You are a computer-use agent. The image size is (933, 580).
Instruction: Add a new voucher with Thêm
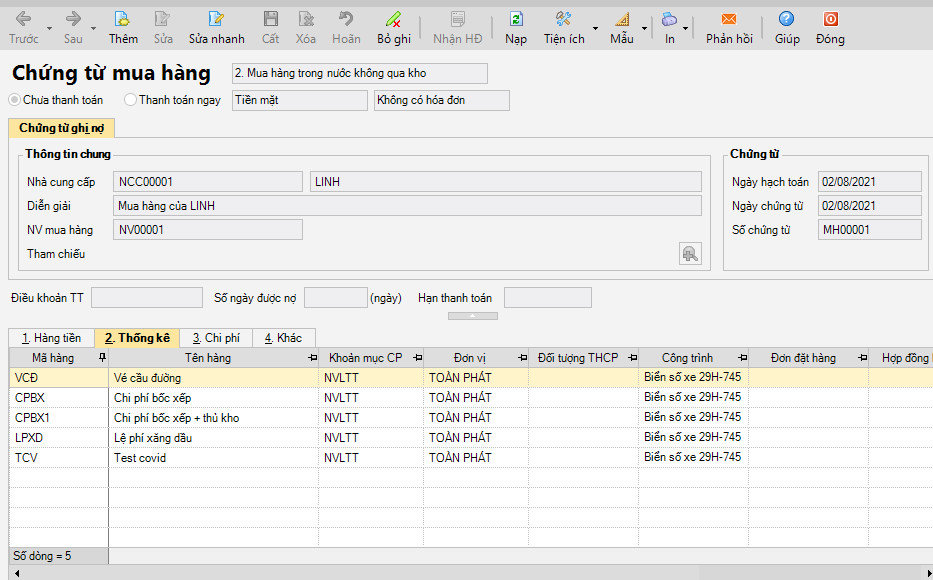coord(123,27)
